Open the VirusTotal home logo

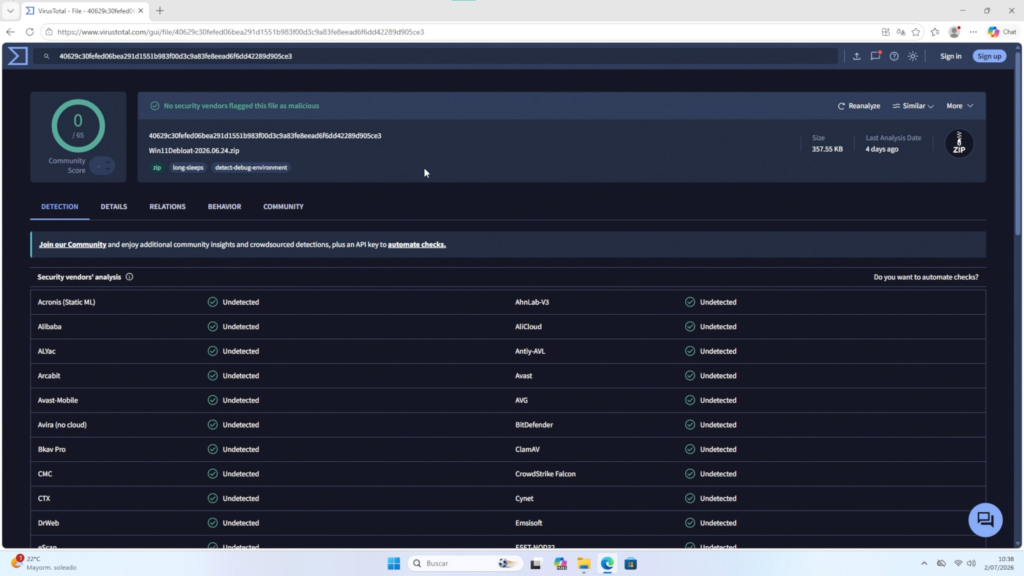(18, 56)
